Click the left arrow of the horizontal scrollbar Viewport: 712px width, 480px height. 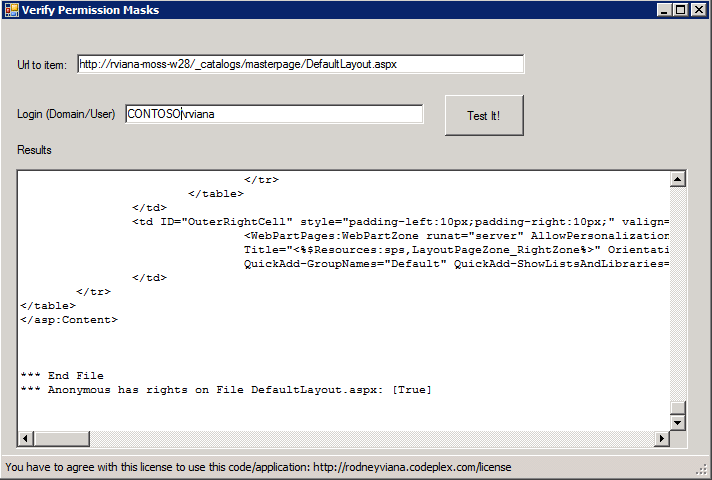[26, 439]
